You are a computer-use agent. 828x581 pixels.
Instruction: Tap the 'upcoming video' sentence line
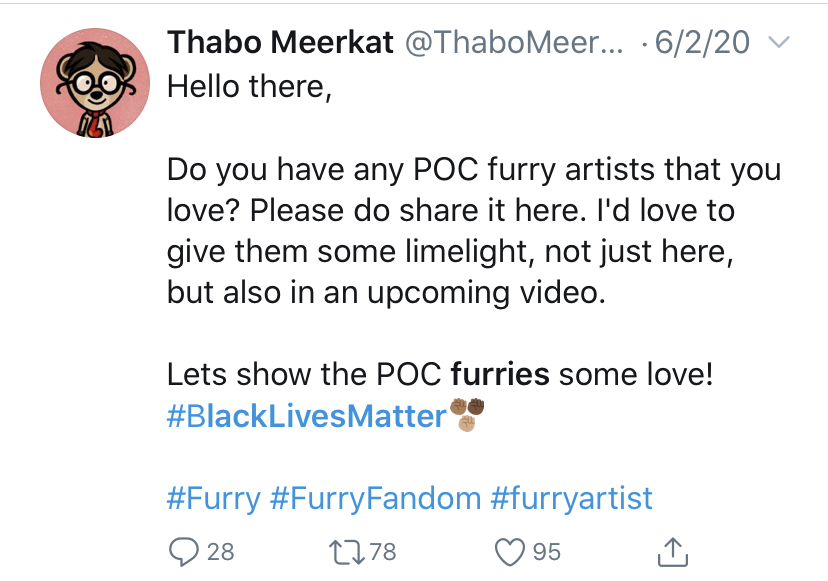coord(386,292)
